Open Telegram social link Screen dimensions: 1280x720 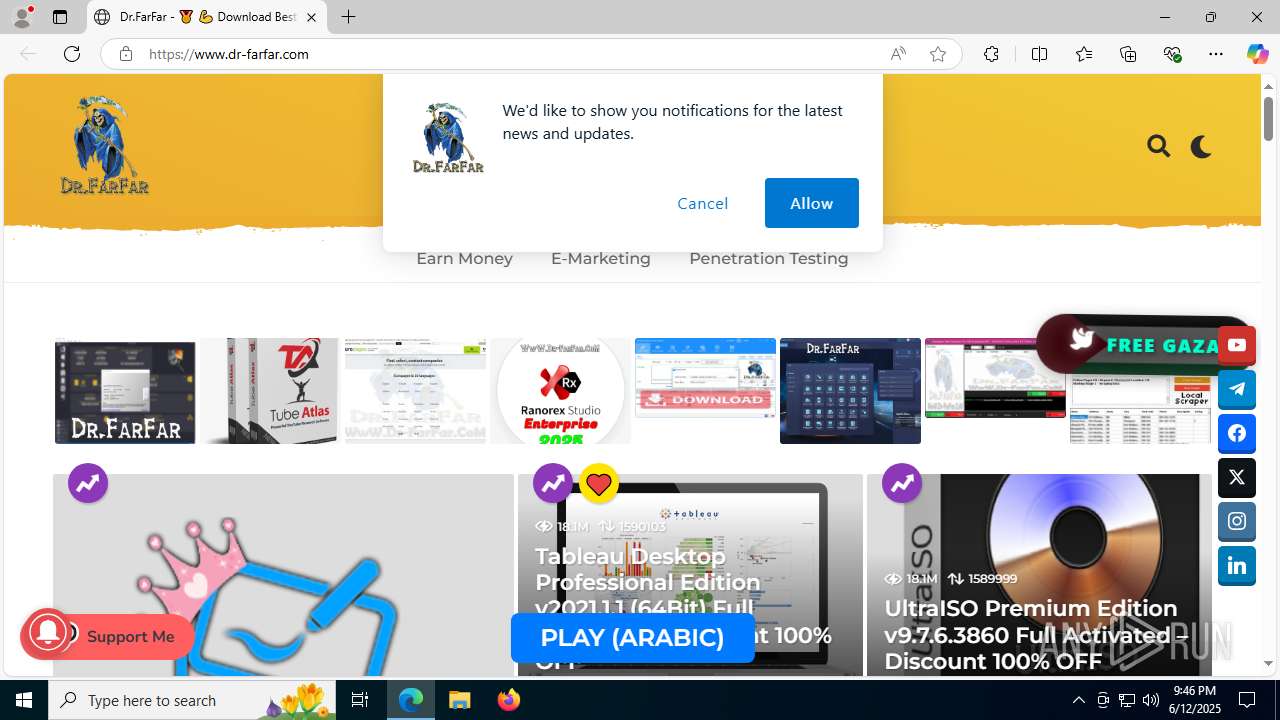[1237, 389]
